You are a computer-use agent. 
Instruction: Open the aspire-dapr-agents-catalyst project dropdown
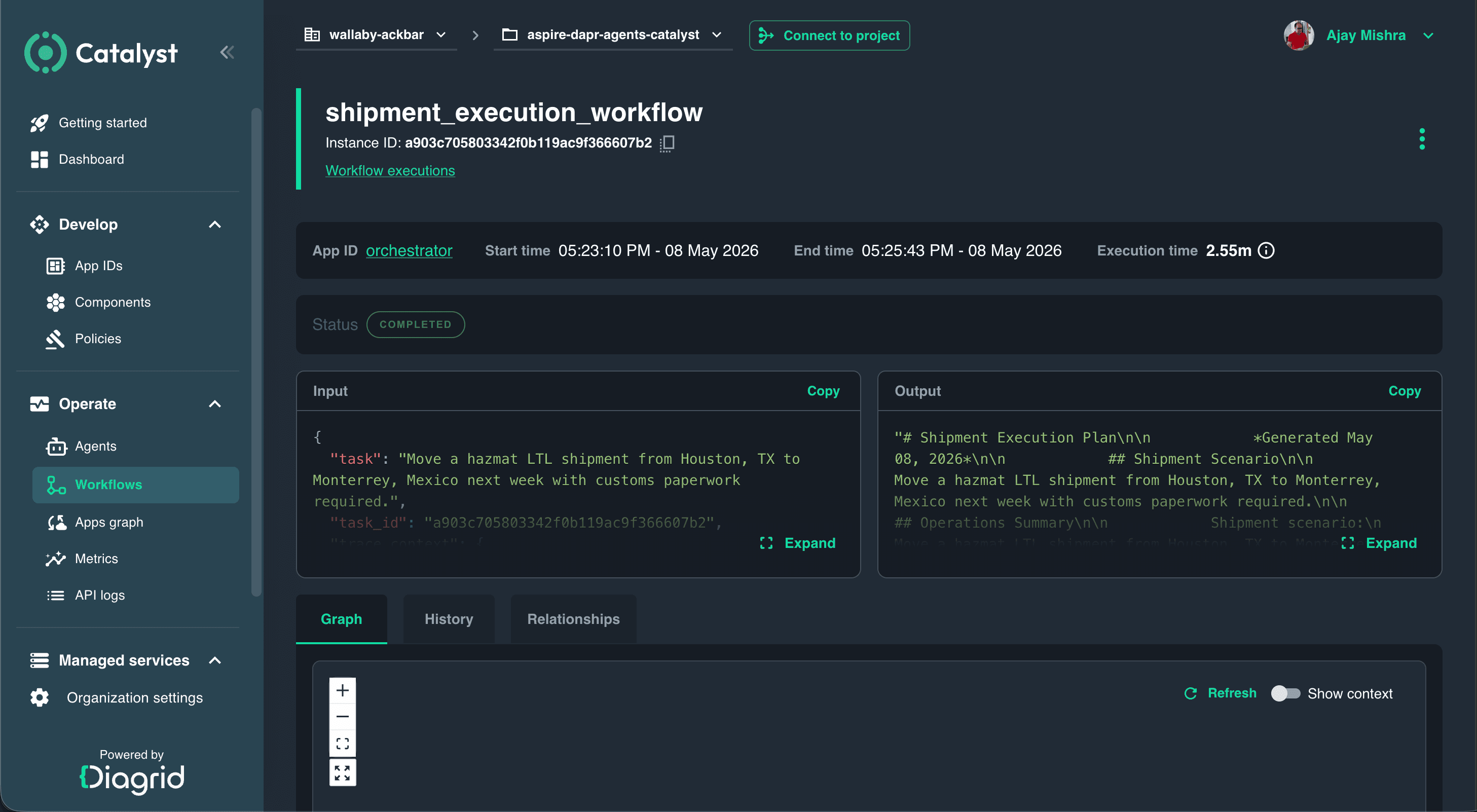(613, 35)
